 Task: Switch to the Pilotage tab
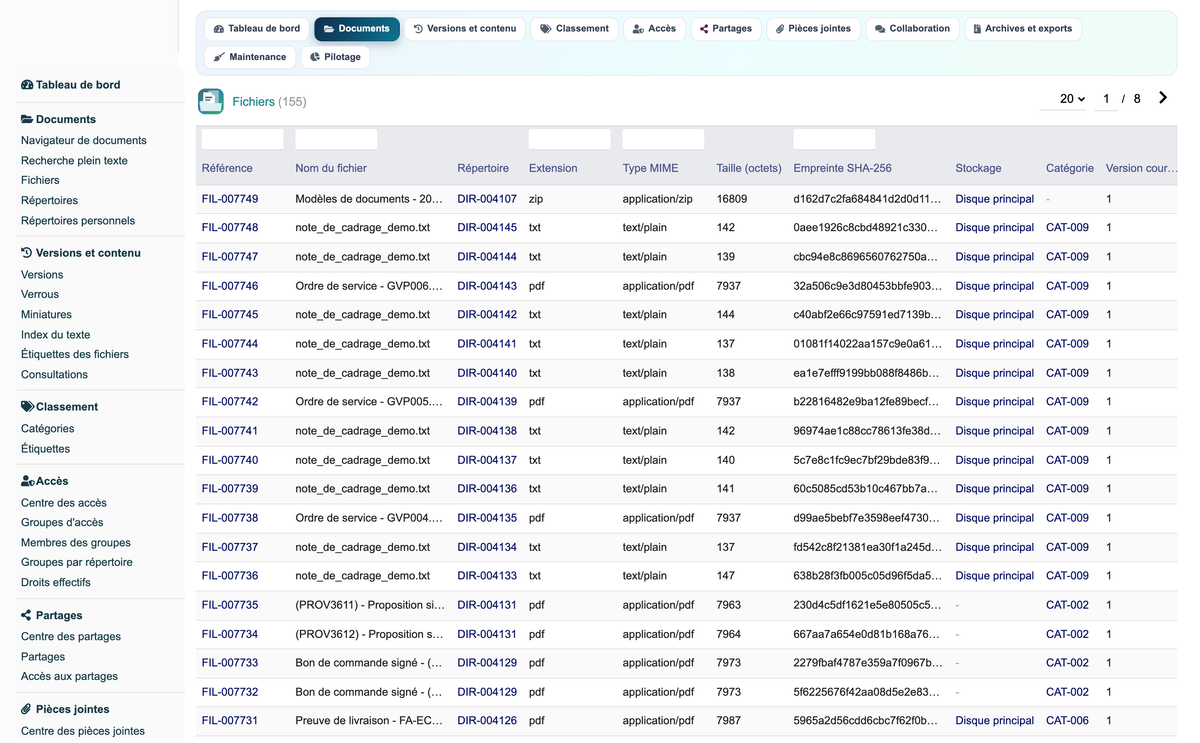click(x=335, y=57)
